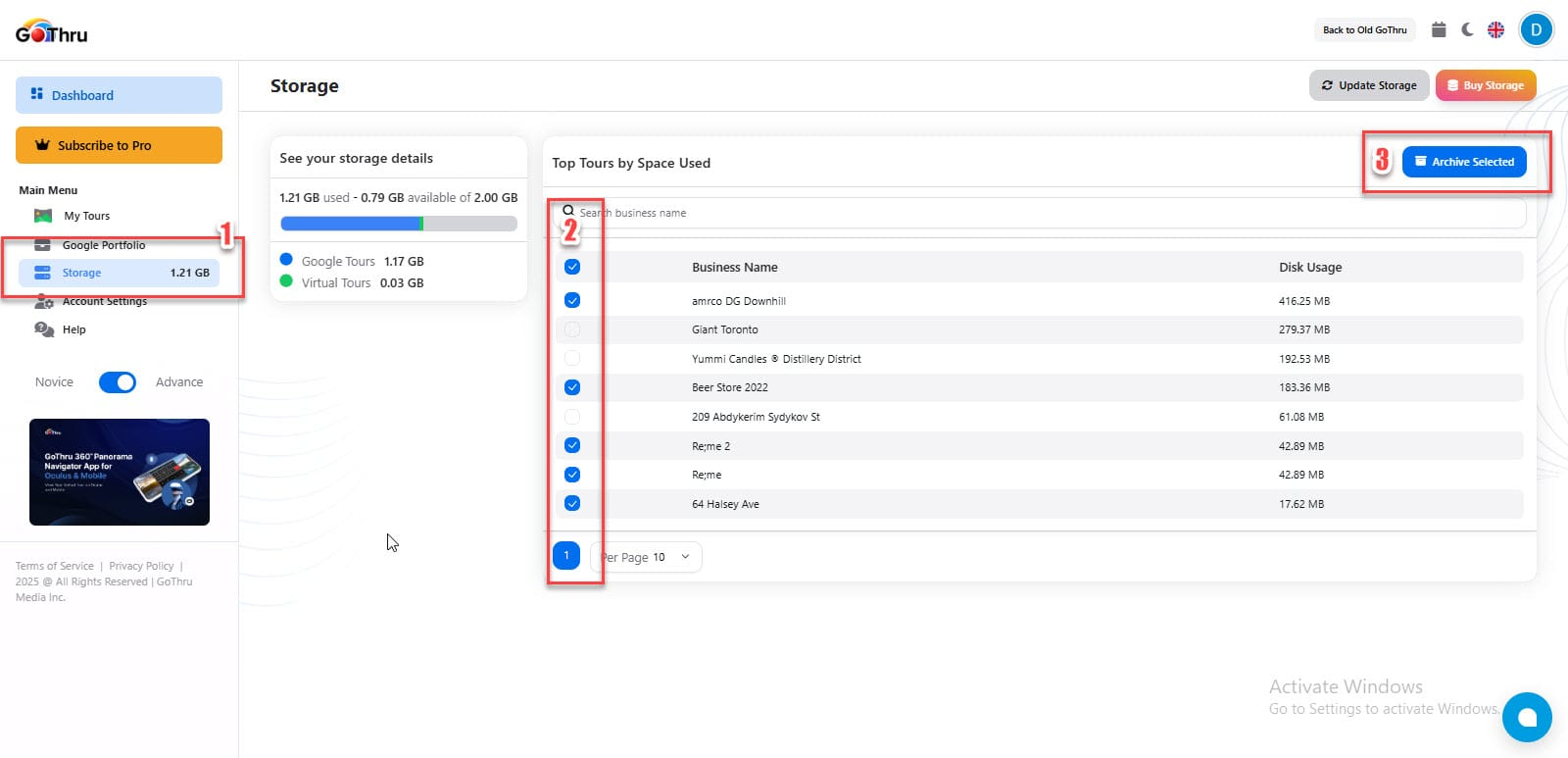Open the user profile avatar D

1536,29
